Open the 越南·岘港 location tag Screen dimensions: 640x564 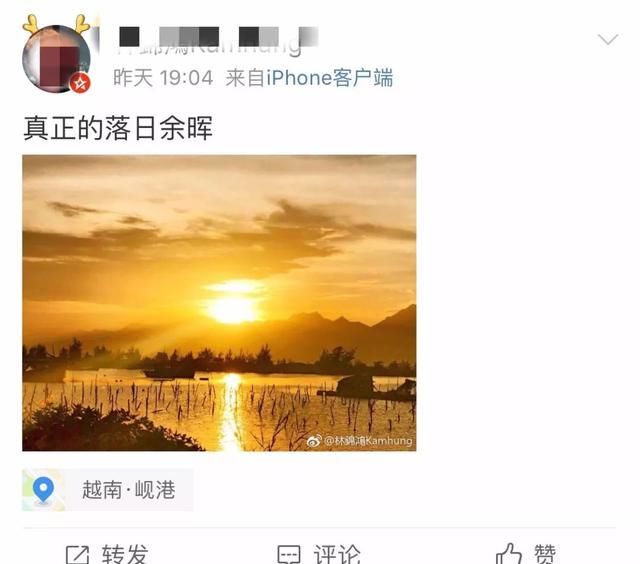(x=108, y=490)
